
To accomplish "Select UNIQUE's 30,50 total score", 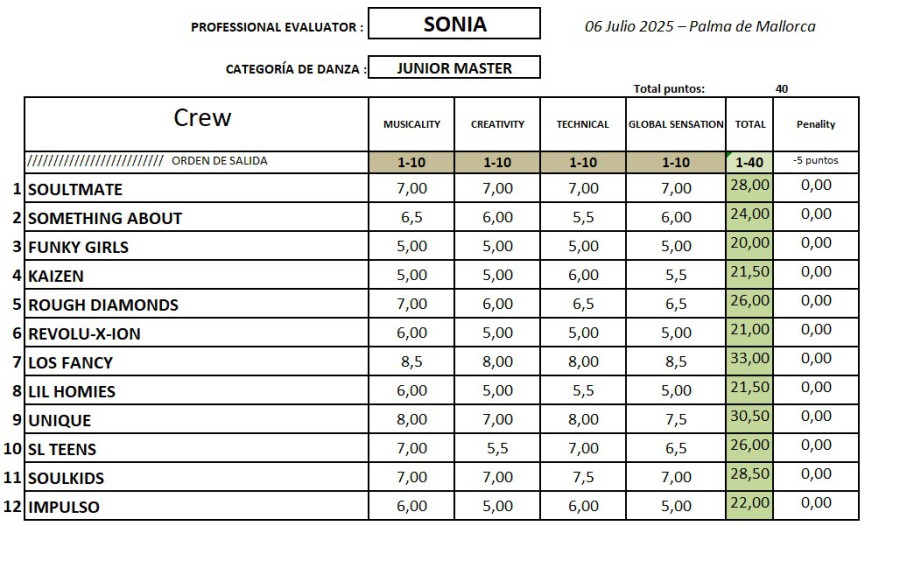I will (x=749, y=416).
